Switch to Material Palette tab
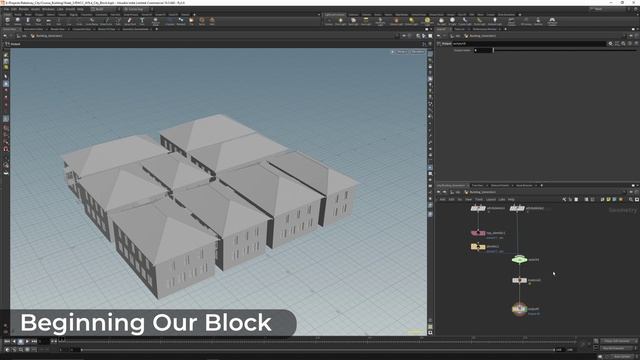640x360 pixels. pyautogui.click(x=500, y=185)
